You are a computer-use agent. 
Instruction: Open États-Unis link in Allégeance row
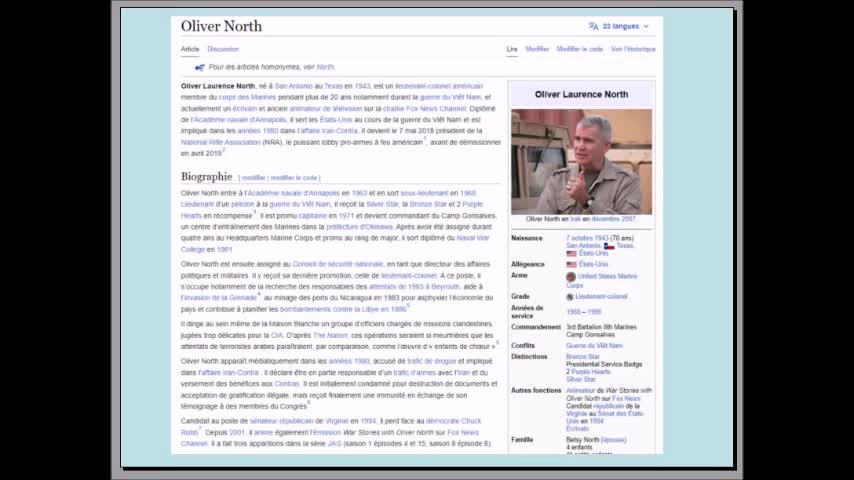coord(593,264)
